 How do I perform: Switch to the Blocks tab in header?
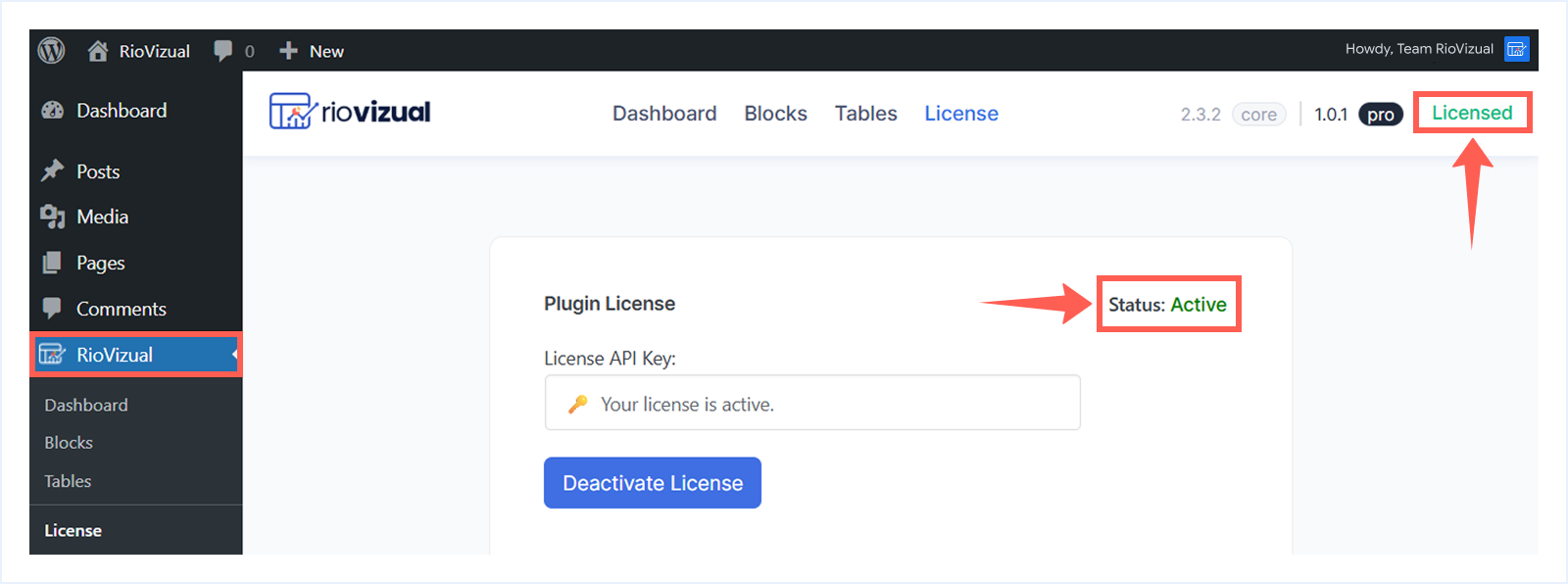(x=775, y=114)
